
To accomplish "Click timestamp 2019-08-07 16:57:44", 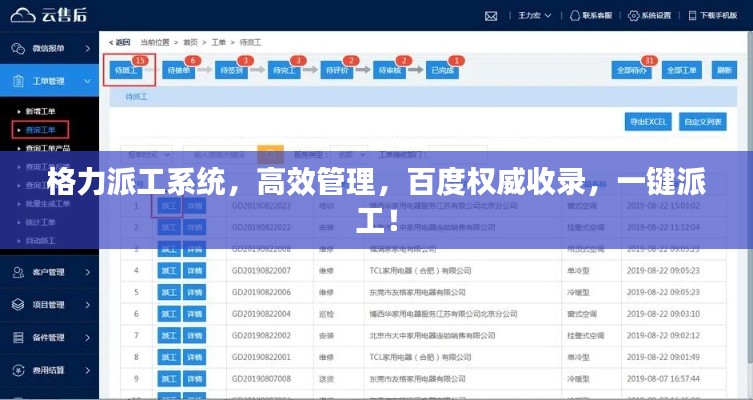I will [x=663, y=379].
